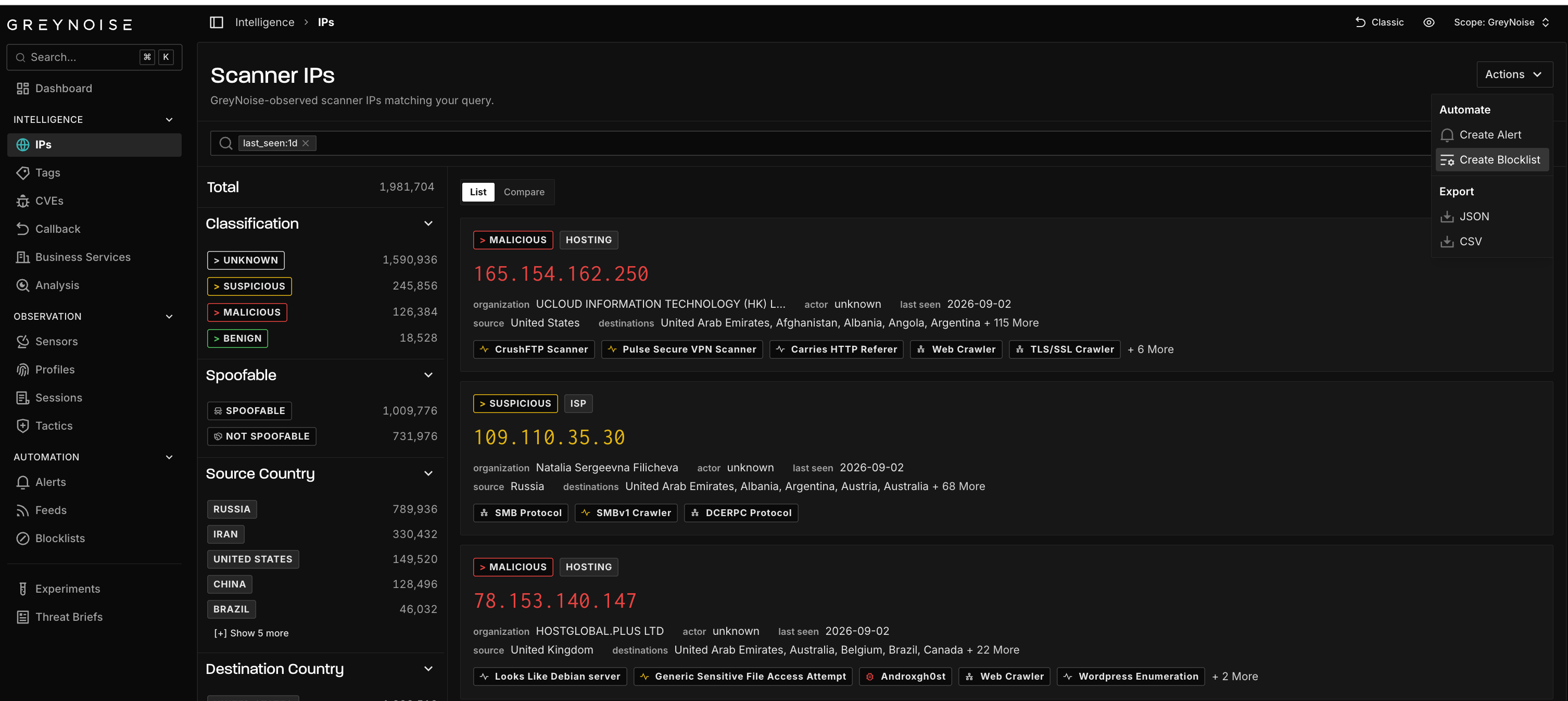Click Show 5 more countries
The height and width of the screenshot is (701, 1568).
251,633
